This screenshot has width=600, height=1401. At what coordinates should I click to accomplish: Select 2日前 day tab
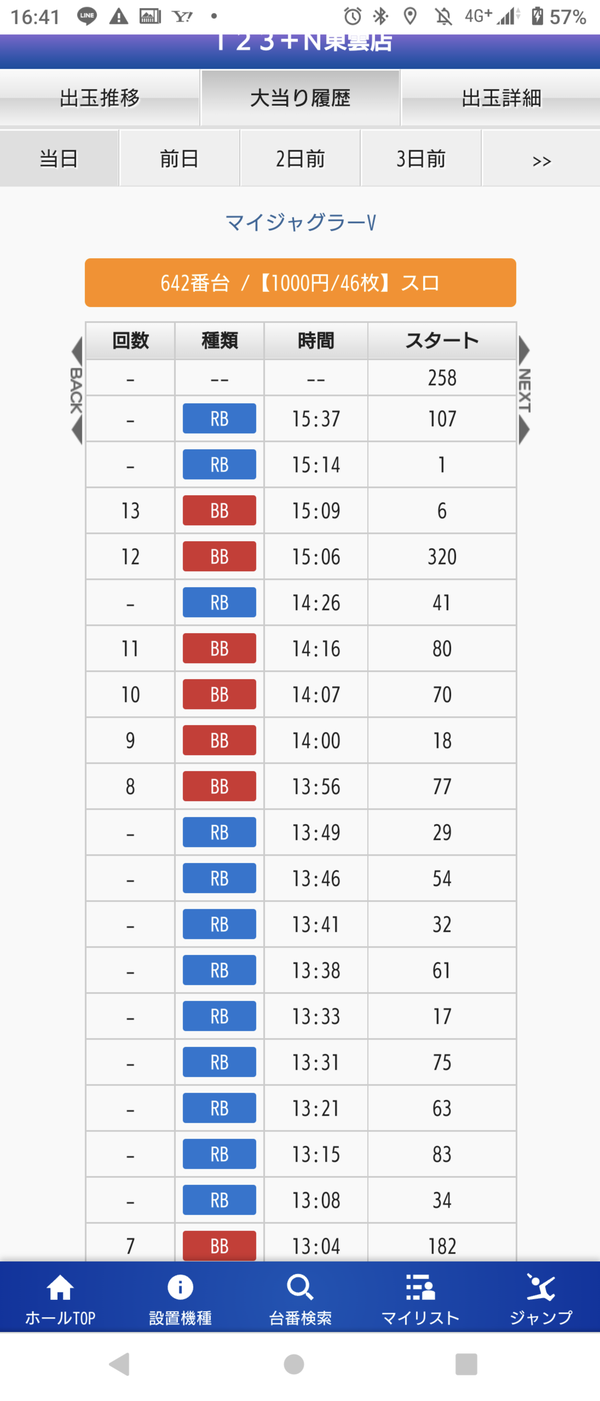300,159
